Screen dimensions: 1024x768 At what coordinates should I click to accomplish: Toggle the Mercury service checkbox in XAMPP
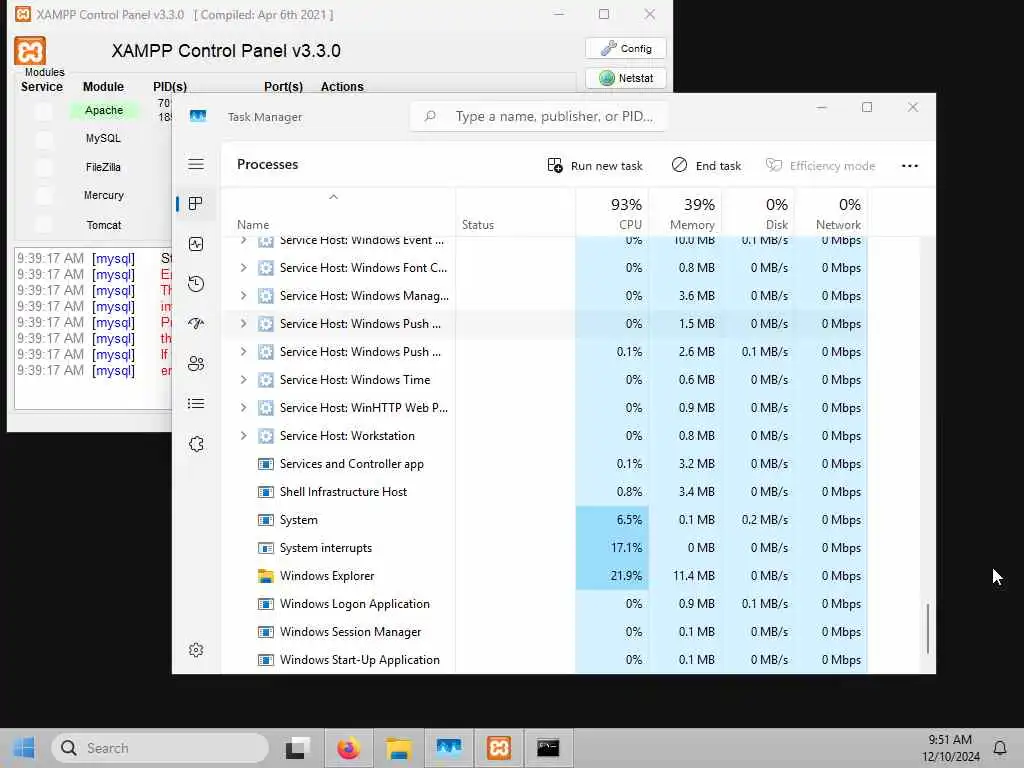pos(44,196)
